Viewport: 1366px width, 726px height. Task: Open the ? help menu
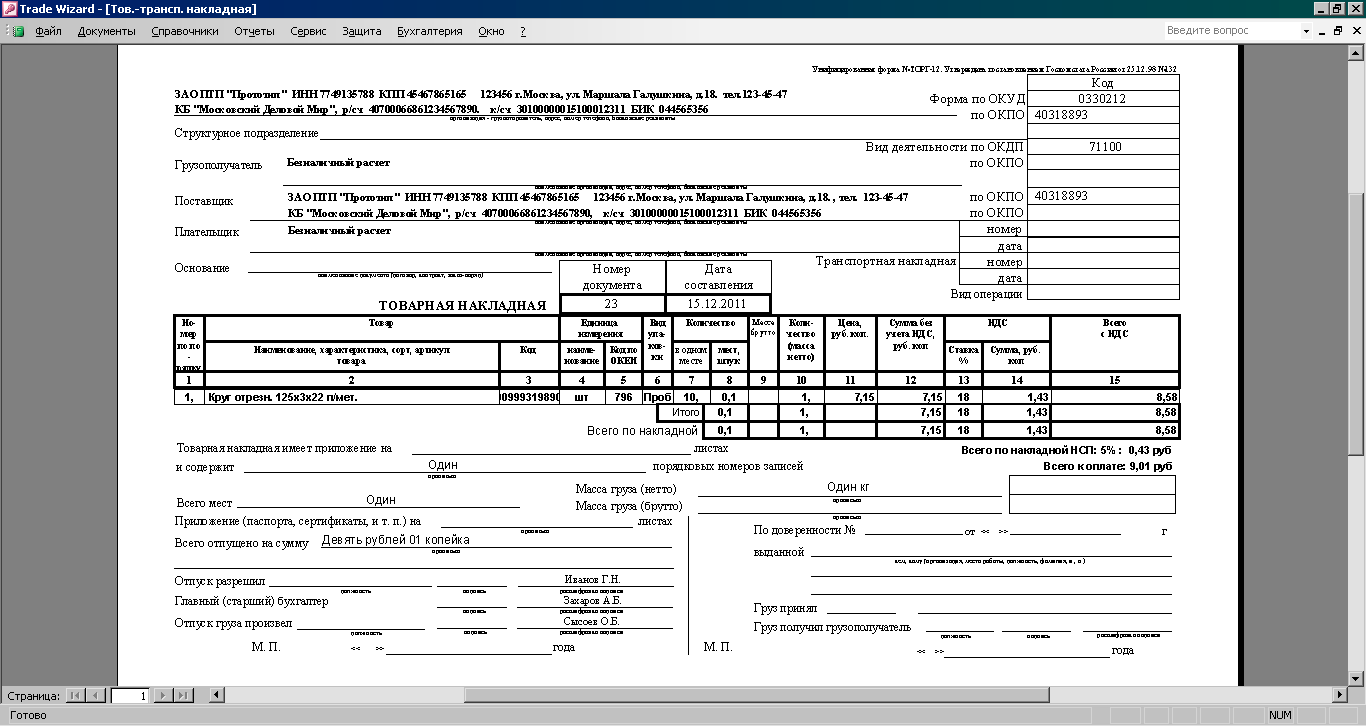522,31
